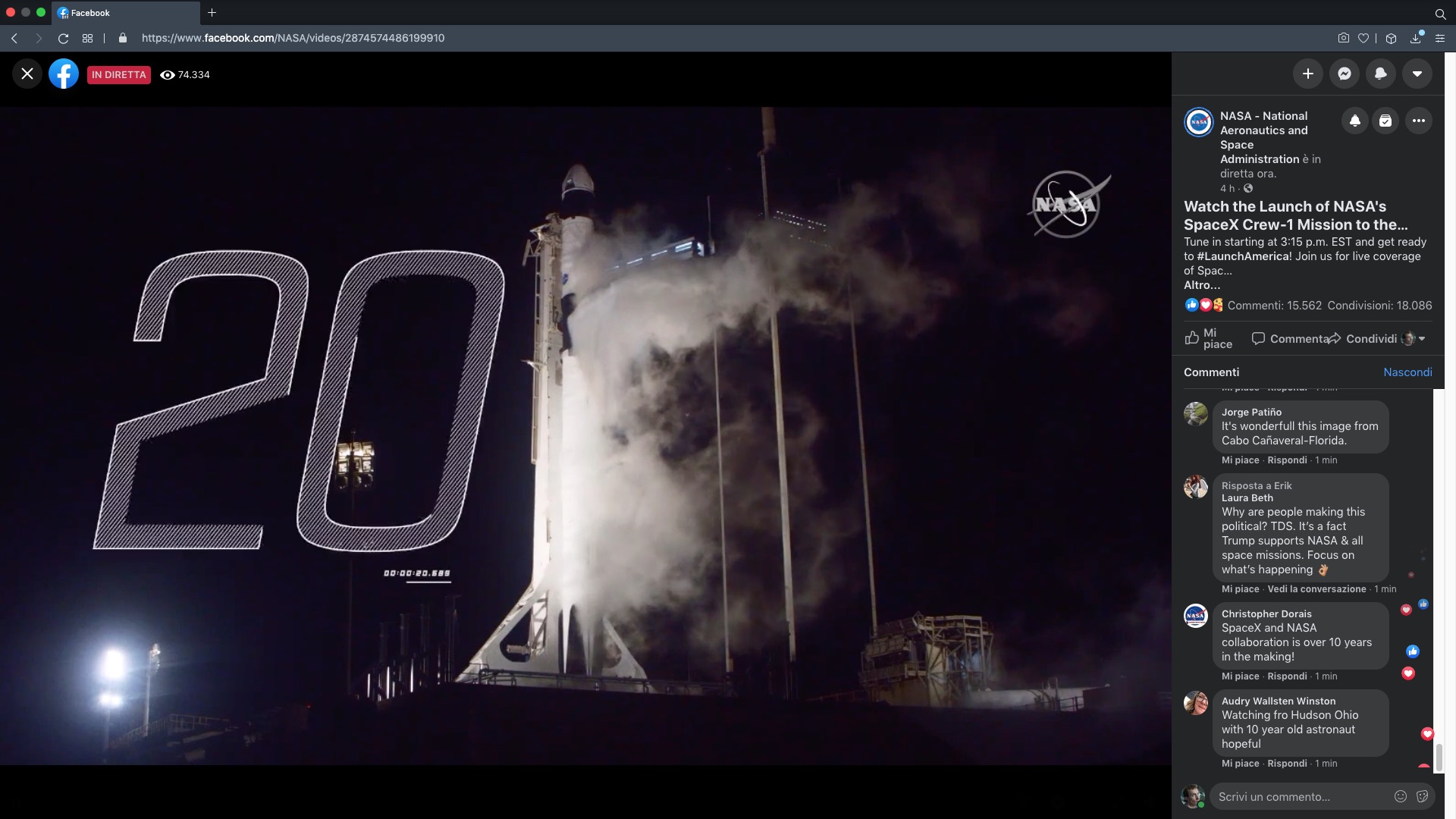Reply to Audry Wallsten Winston's comment
1456x819 pixels.
[1287, 764]
